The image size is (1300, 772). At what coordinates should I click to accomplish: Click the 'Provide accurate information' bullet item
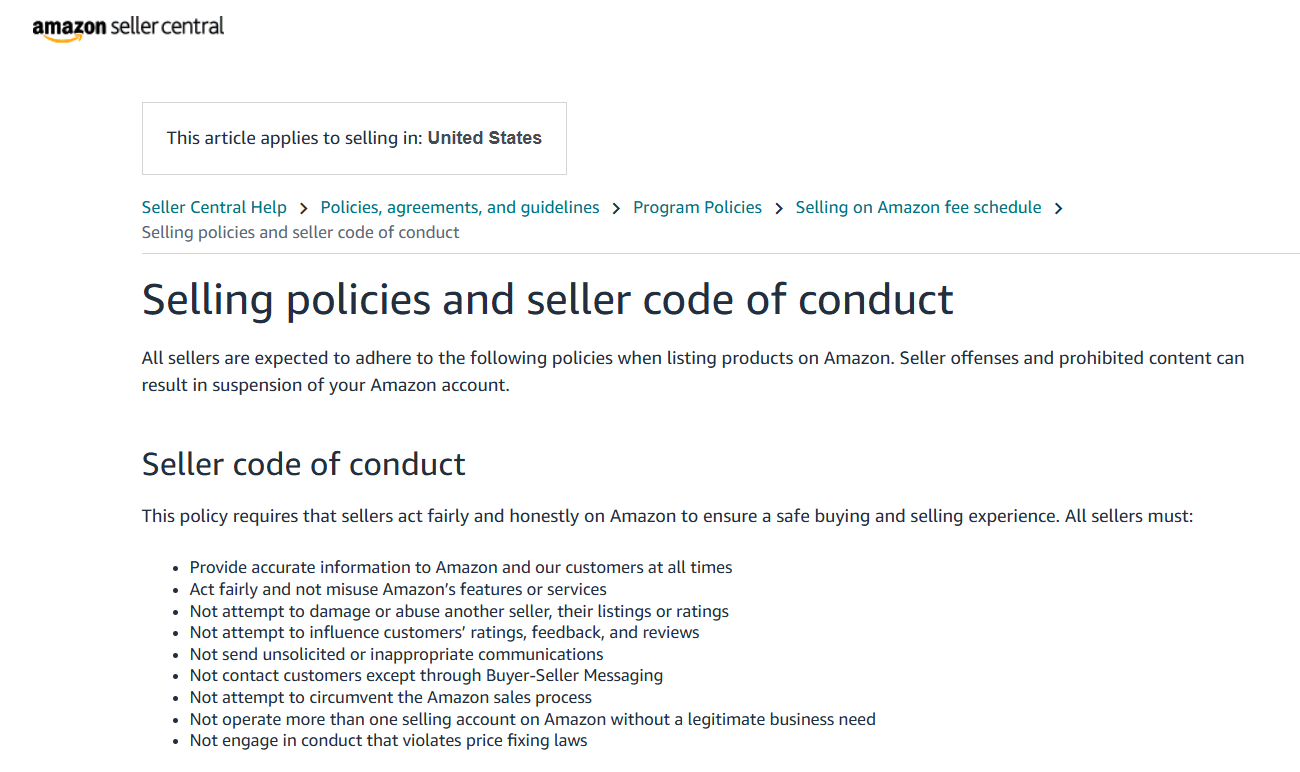point(461,567)
